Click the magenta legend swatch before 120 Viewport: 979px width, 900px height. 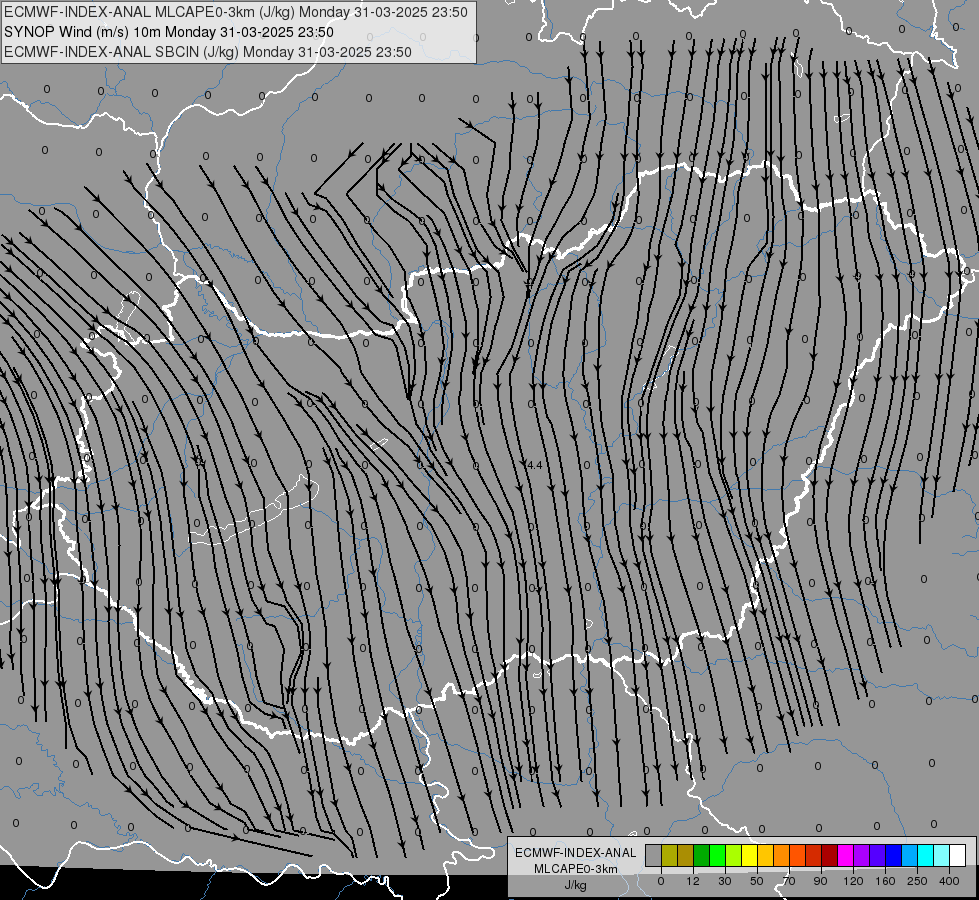point(845,856)
